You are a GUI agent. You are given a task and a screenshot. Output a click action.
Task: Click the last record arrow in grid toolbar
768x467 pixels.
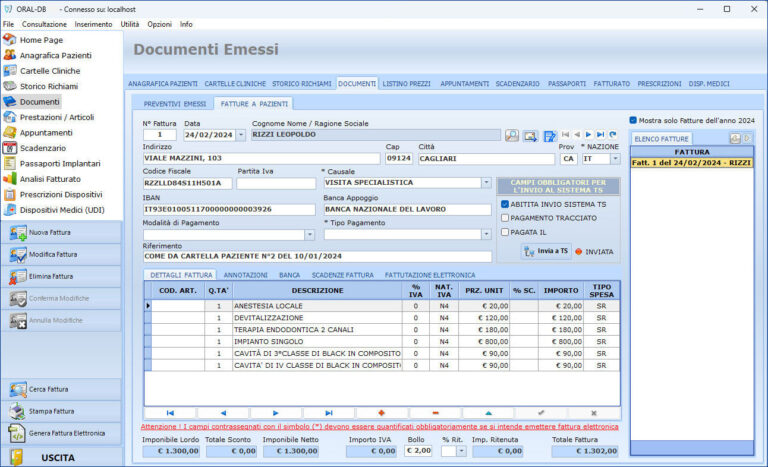point(329,412)
